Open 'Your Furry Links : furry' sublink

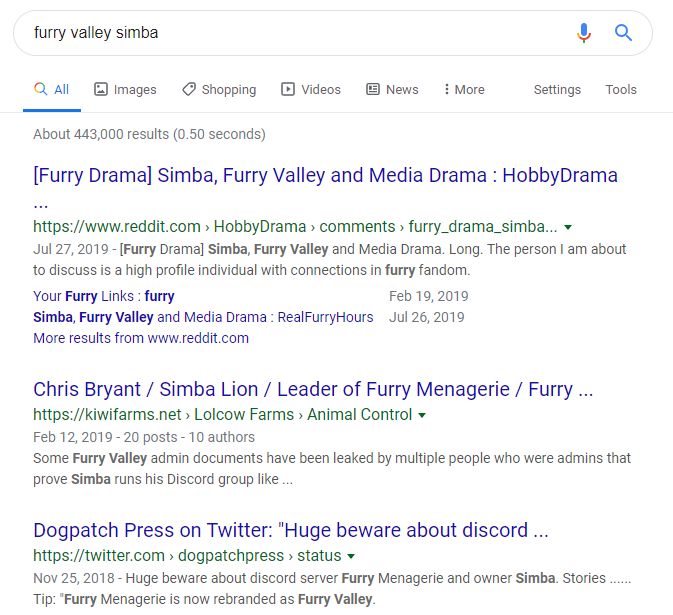[x=104, y=296]
